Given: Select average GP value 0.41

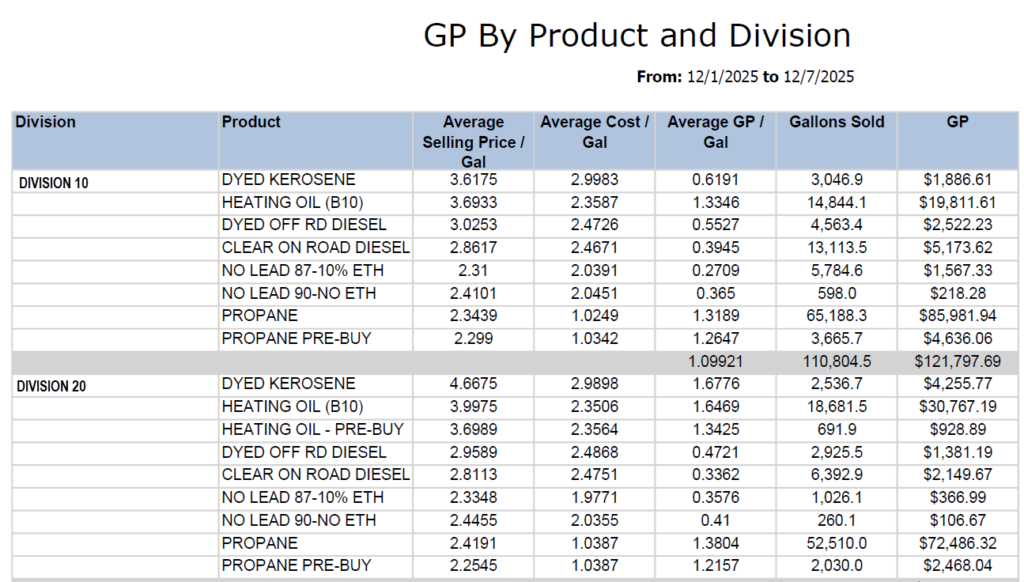Looking at the screenshot, I should pos(716,520).
